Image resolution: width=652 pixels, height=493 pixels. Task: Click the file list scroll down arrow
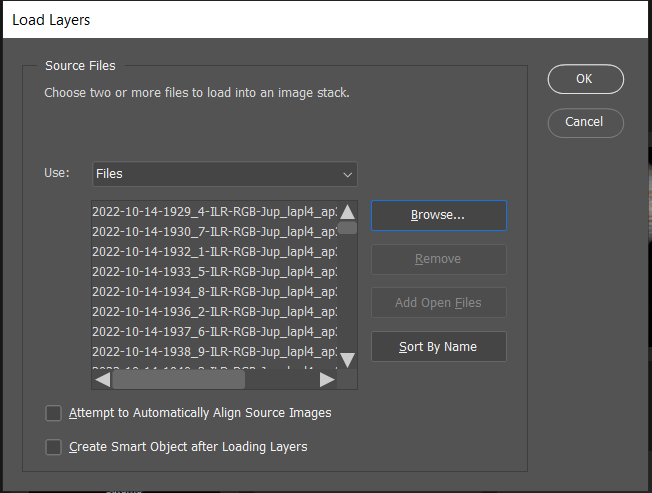click(x=347, y=360)
